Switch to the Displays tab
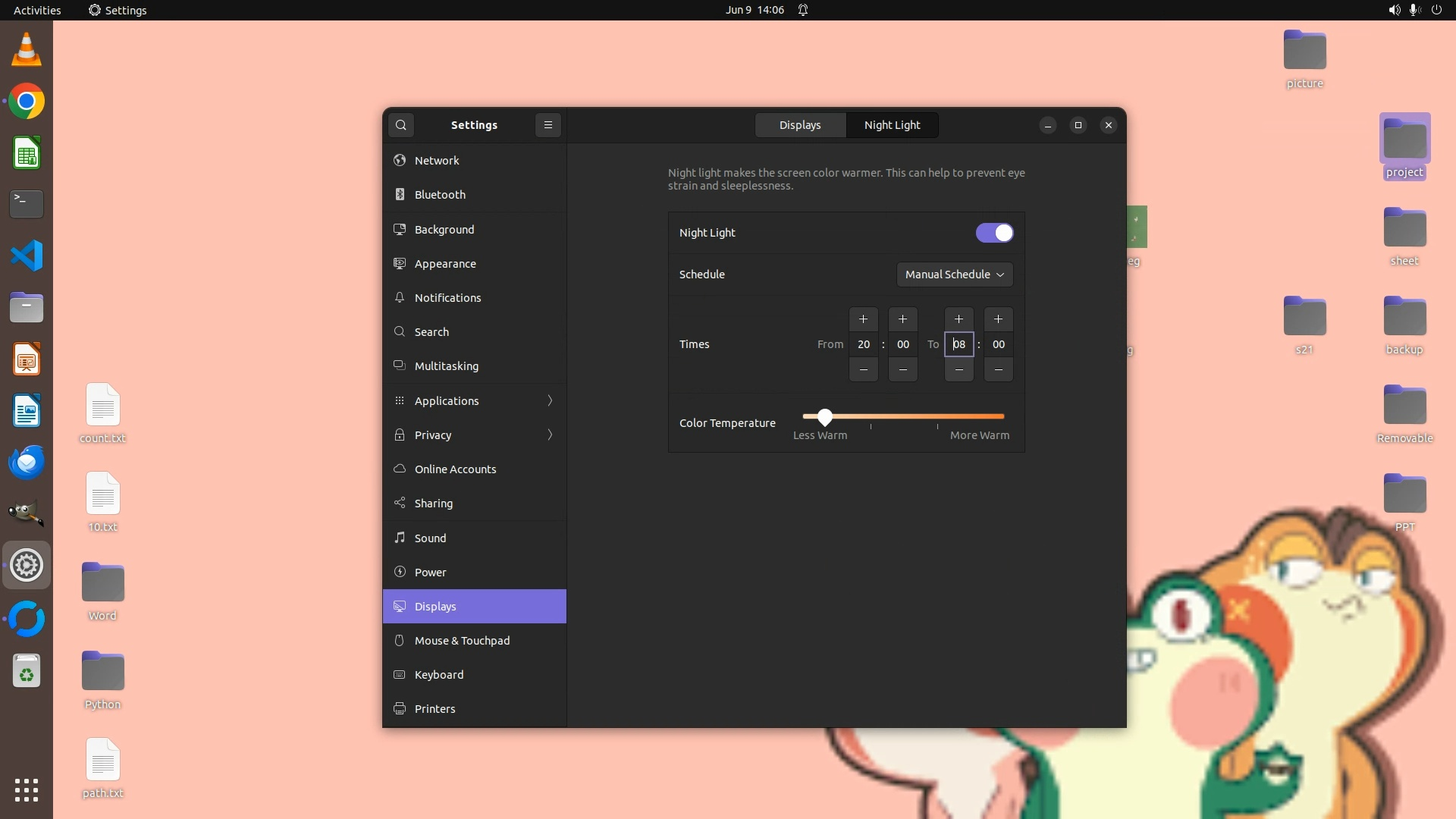The height and width of the screenshot is (819, 1456). (800, 125)
